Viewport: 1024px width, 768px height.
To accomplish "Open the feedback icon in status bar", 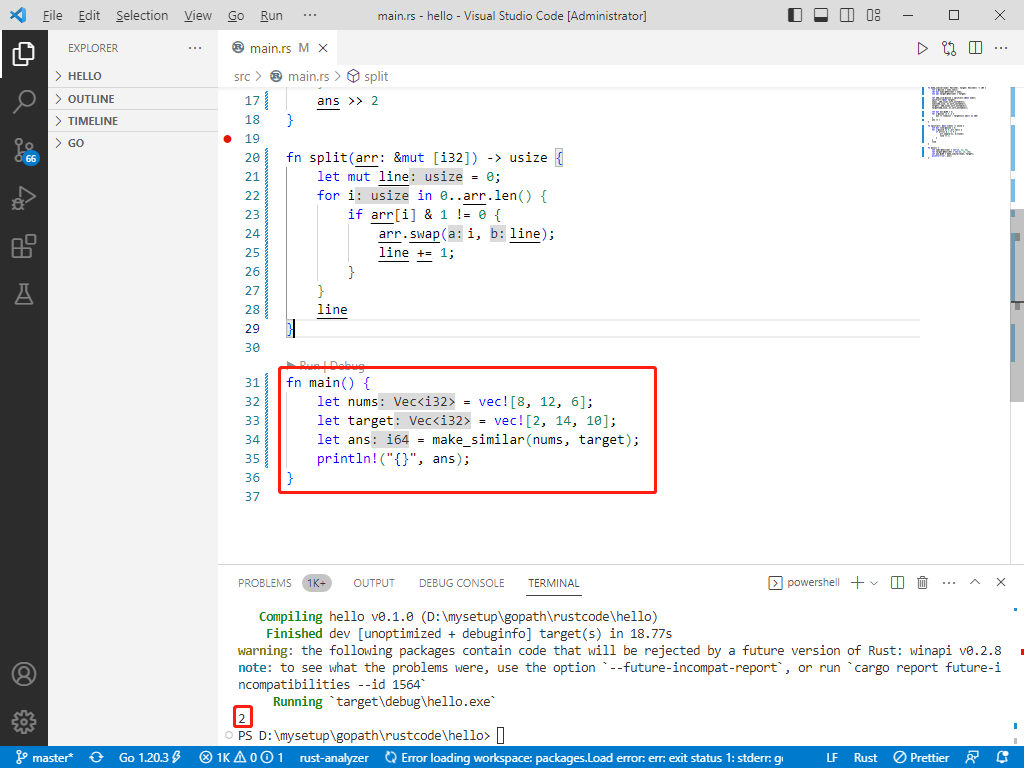I will coord(972,758).
